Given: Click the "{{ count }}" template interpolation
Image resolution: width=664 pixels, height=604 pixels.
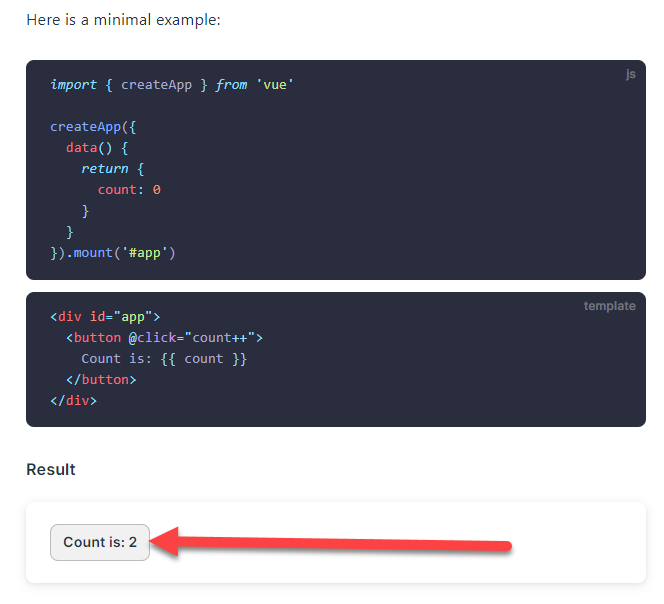Looking at the screenshot, I should pyautogui.click(x=204, y=359).
